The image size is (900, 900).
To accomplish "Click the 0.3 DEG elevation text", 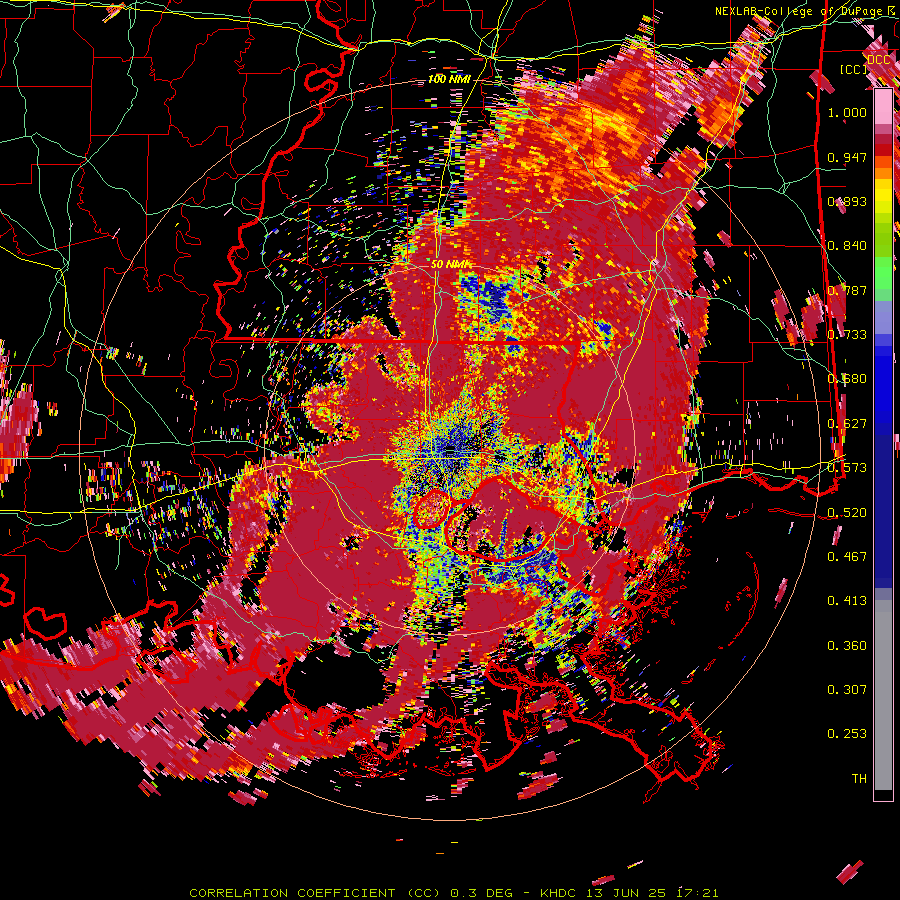I will (x=482, y=893).
